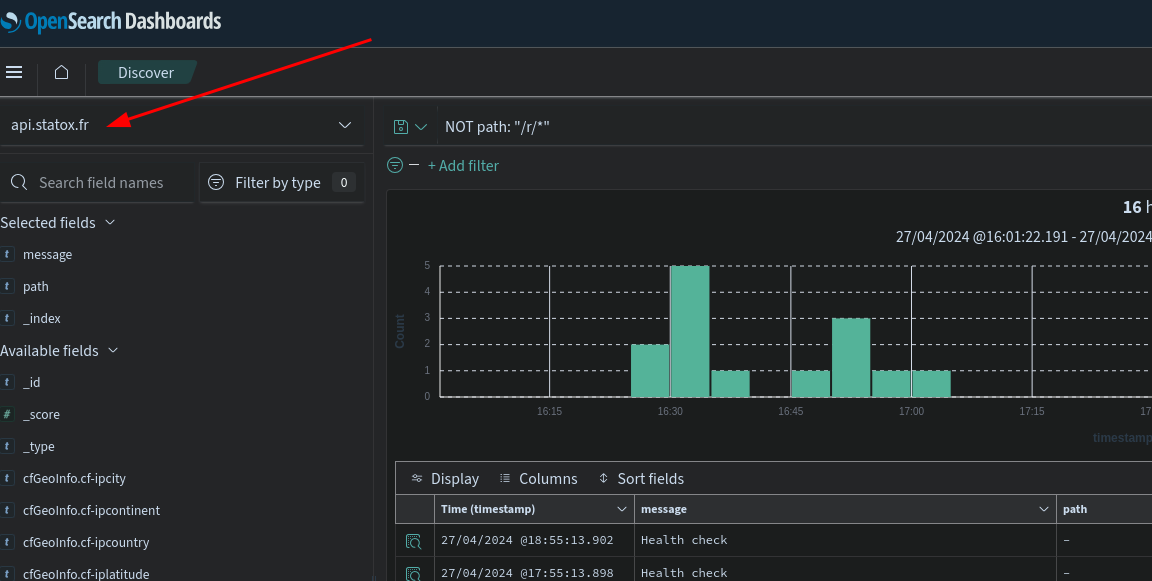Click the message field type icon
1152x581 pixels.
coord(7,254)
